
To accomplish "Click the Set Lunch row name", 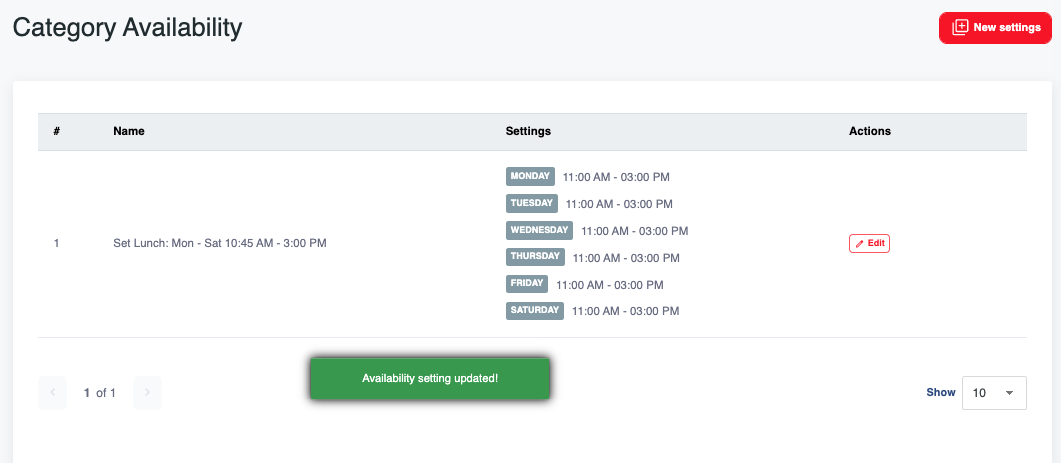I will [220, 243].
